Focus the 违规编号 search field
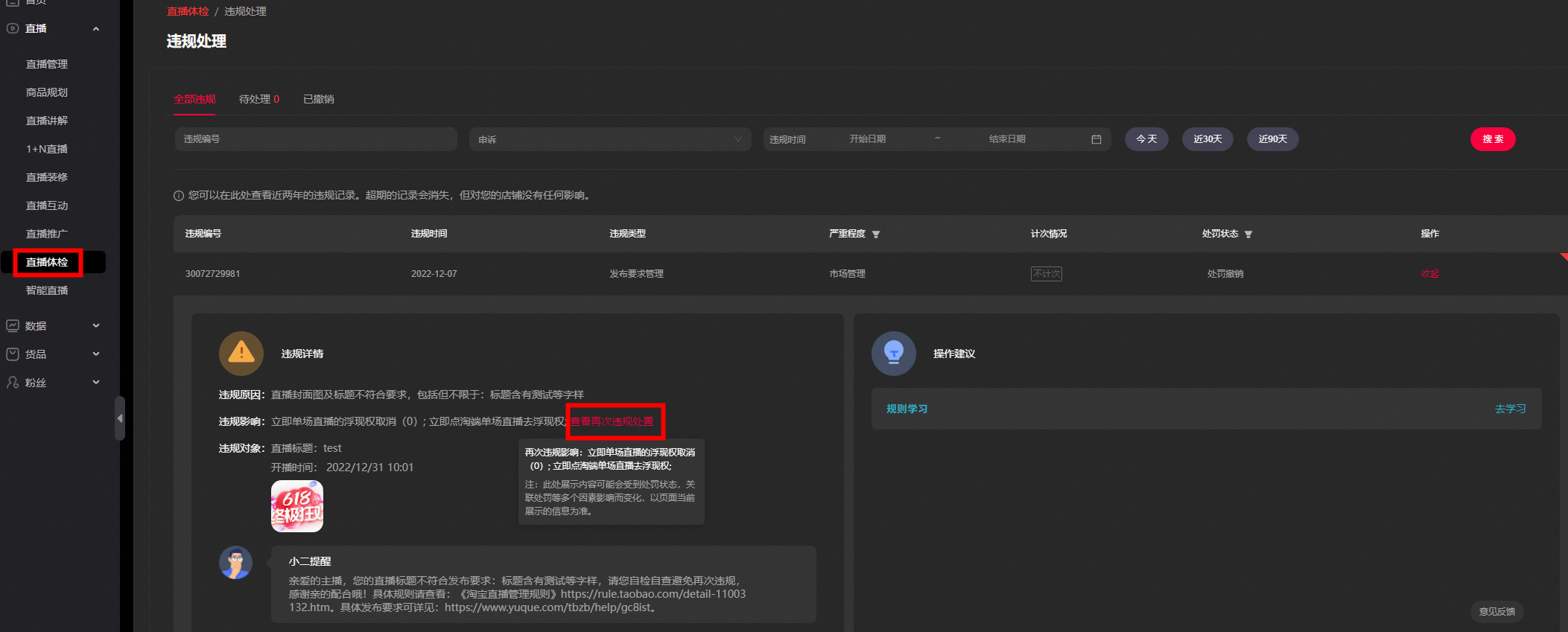 pyautogui.click(x=316, y=139)
